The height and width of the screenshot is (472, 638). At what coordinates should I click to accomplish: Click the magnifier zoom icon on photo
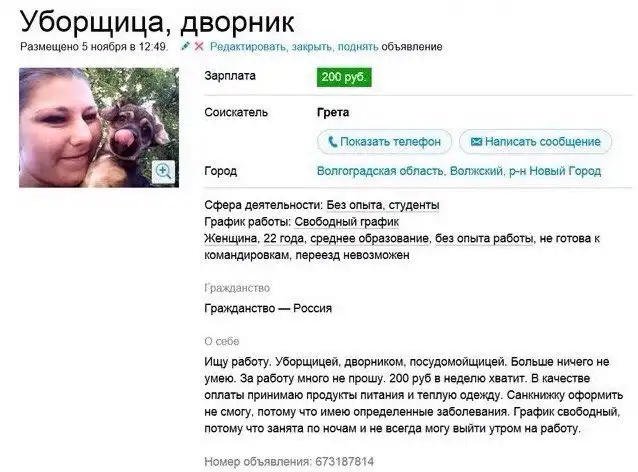click(164, 171)
